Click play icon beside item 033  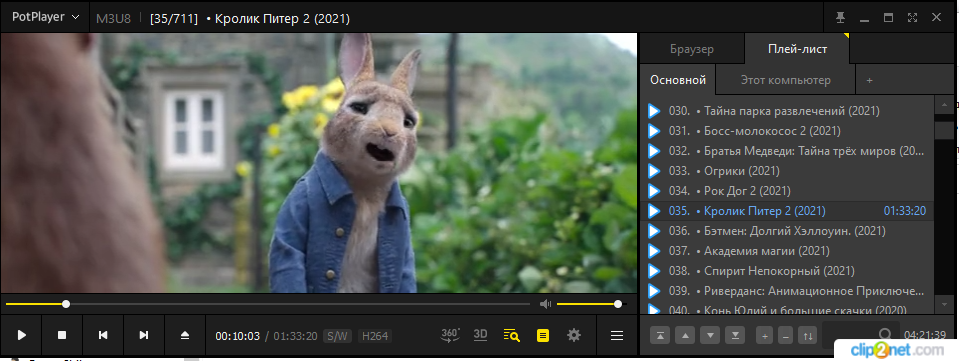[654, 171]
